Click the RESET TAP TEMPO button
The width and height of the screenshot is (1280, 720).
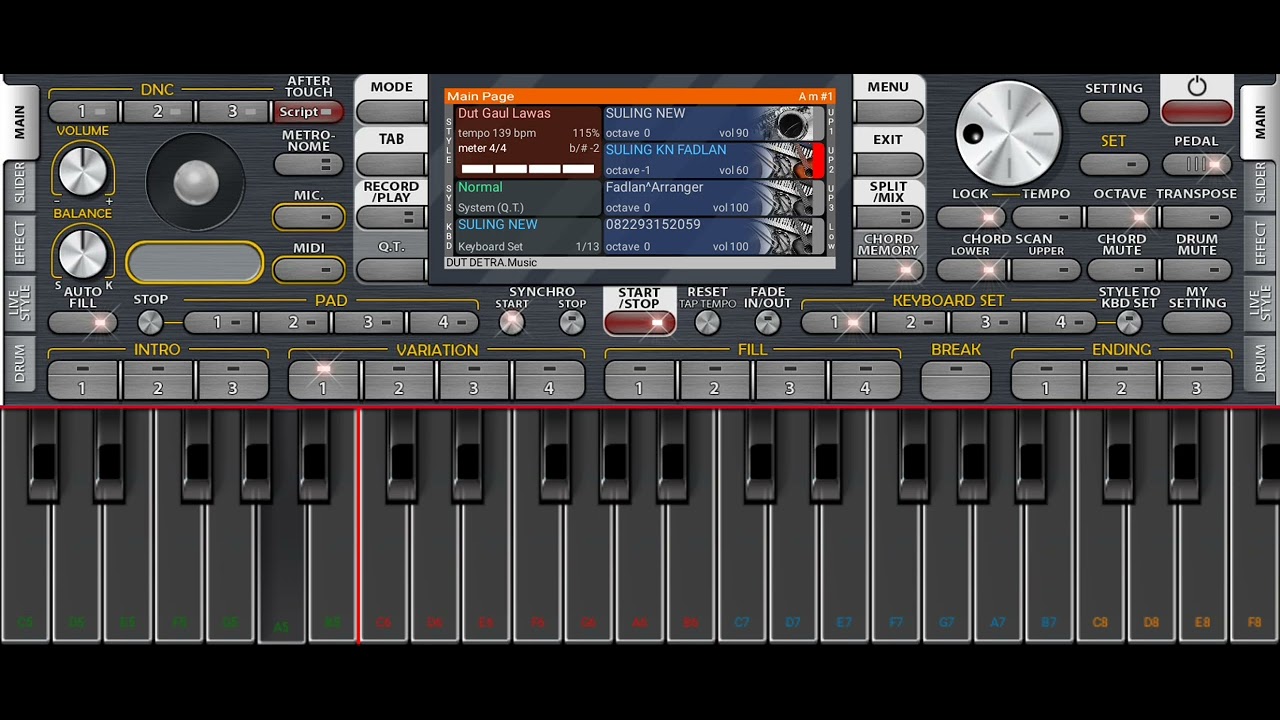coord(707,322)
